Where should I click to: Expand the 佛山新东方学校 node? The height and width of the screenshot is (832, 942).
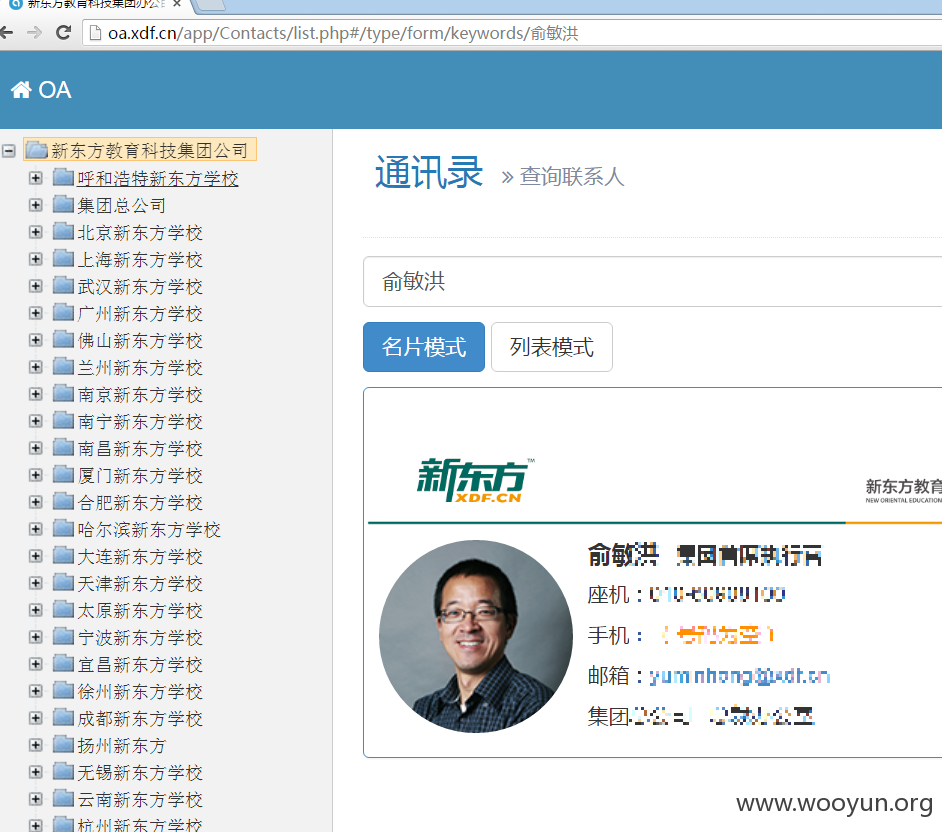(x=35, y=340)
